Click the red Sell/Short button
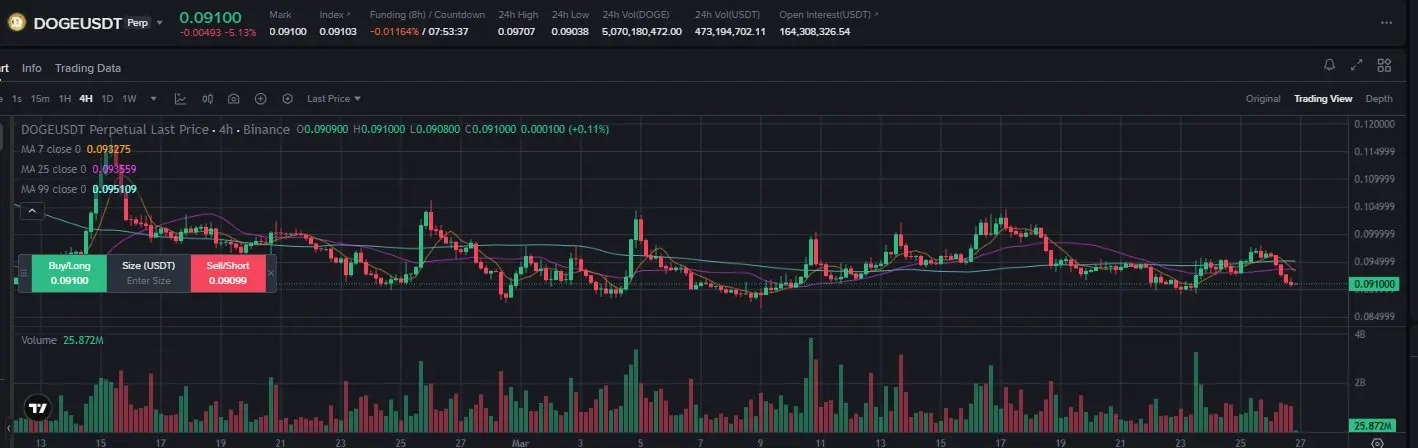The image size is (1418, 448). pyautogui.click(x=228, y=273)
